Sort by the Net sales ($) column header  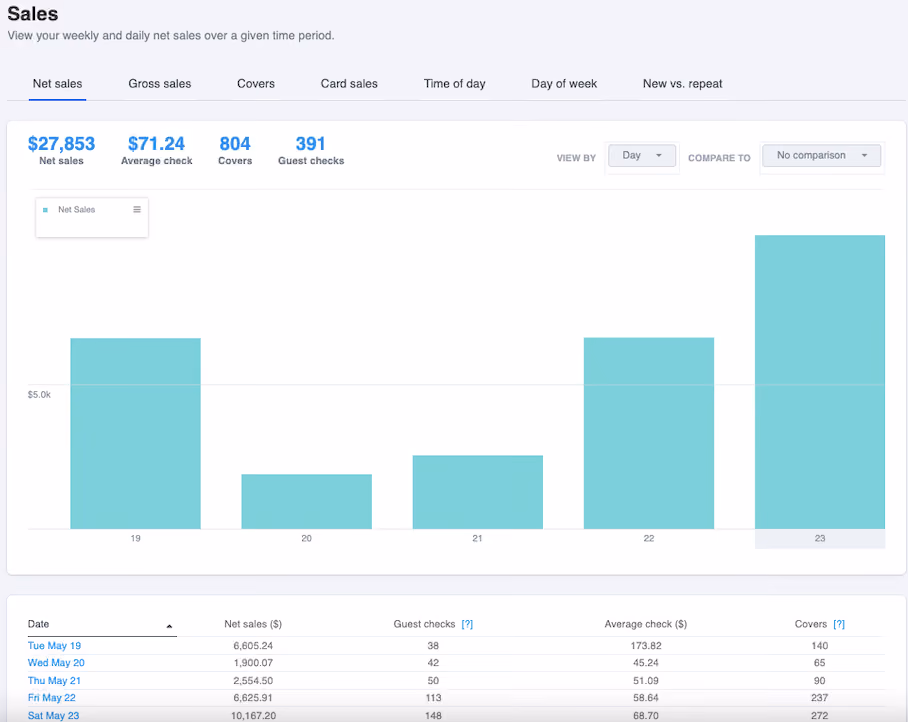coord(253,624)
